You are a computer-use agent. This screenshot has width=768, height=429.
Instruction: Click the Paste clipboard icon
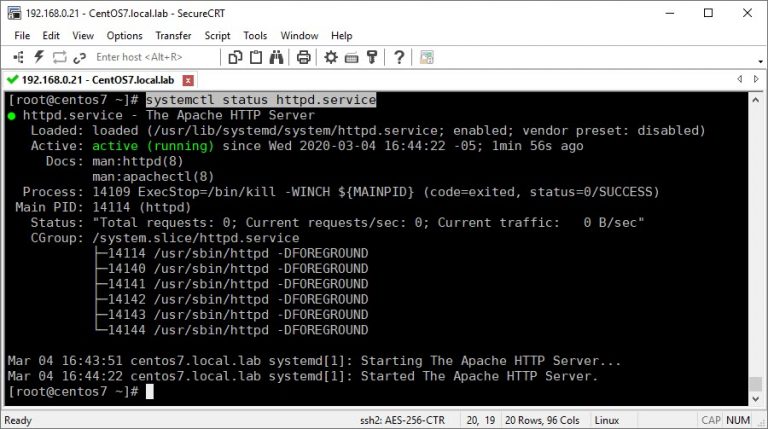[x=256, y=57]
